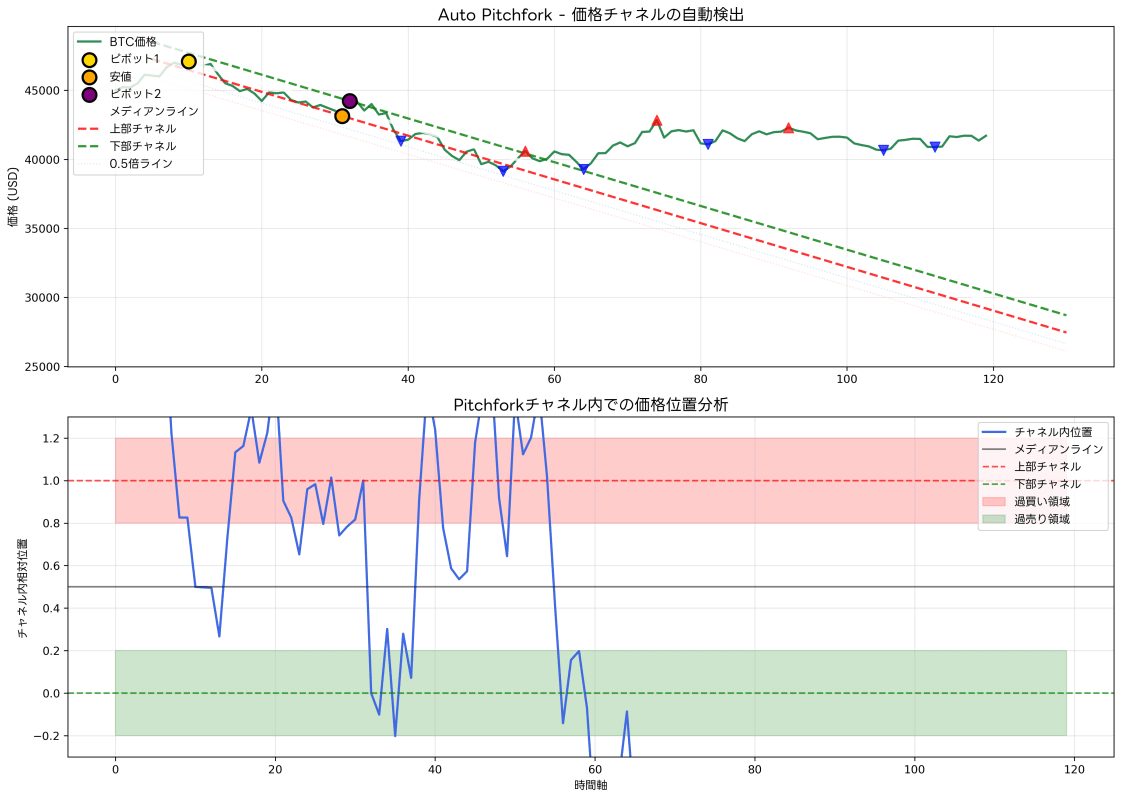Click the blue down-triangle near x=53
Image resolution: width=1122 pixels, height=800 pixels.
coord(503,171)
